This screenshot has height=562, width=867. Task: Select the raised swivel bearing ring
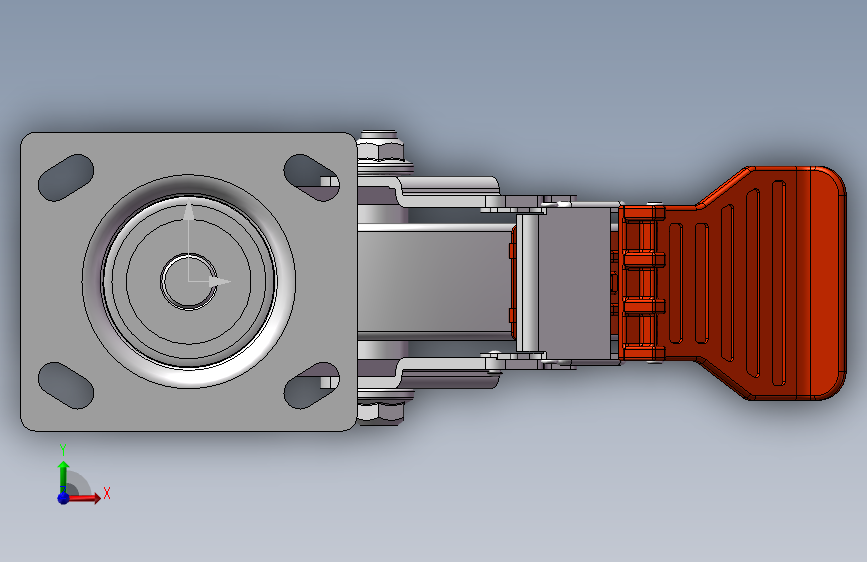click(x=189, y=282)
